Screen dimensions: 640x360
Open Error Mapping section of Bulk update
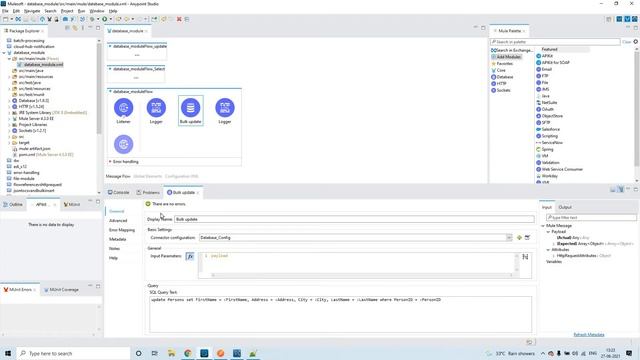coord(122,230)
